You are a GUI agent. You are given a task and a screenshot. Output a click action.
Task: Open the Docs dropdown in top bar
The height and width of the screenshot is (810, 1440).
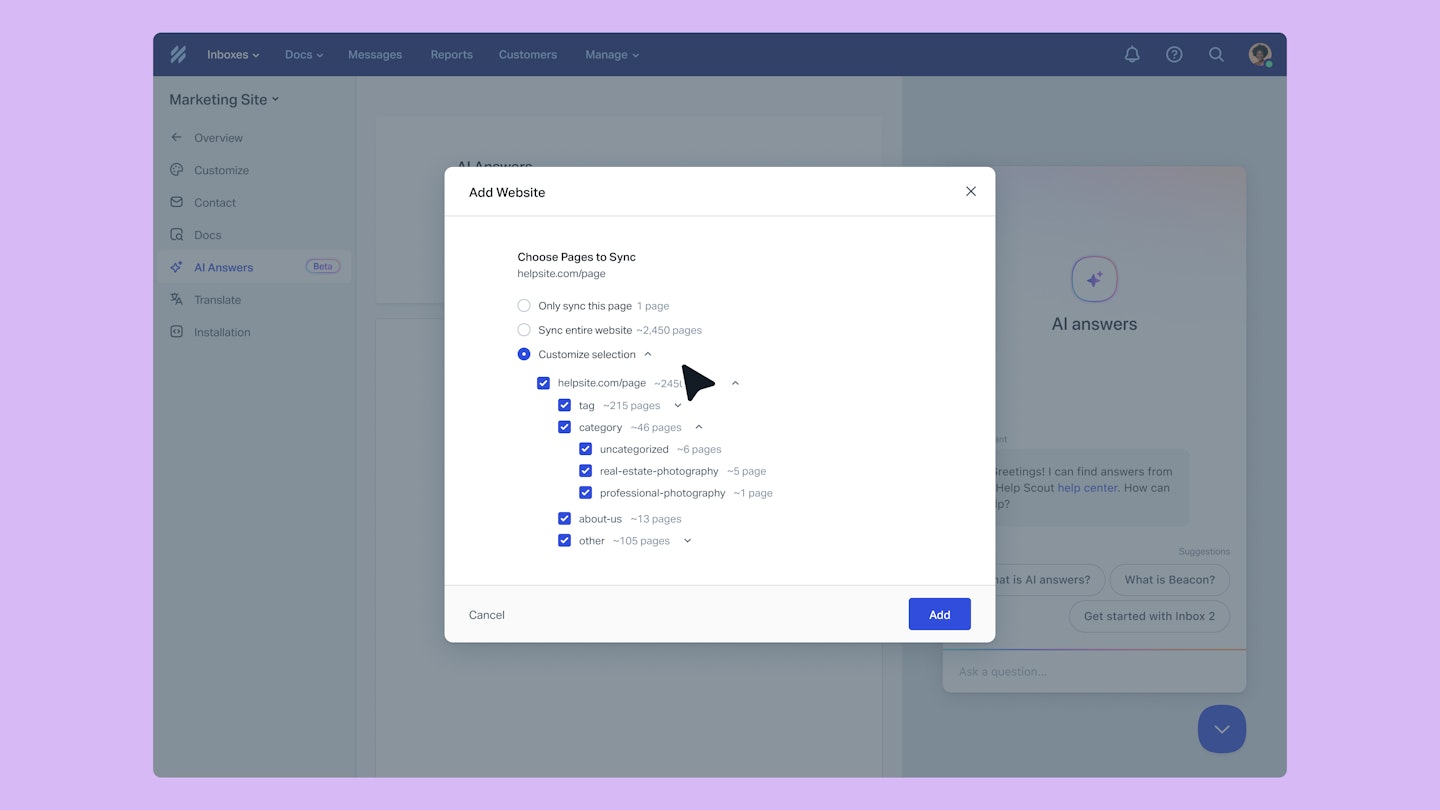coord(304,55)
